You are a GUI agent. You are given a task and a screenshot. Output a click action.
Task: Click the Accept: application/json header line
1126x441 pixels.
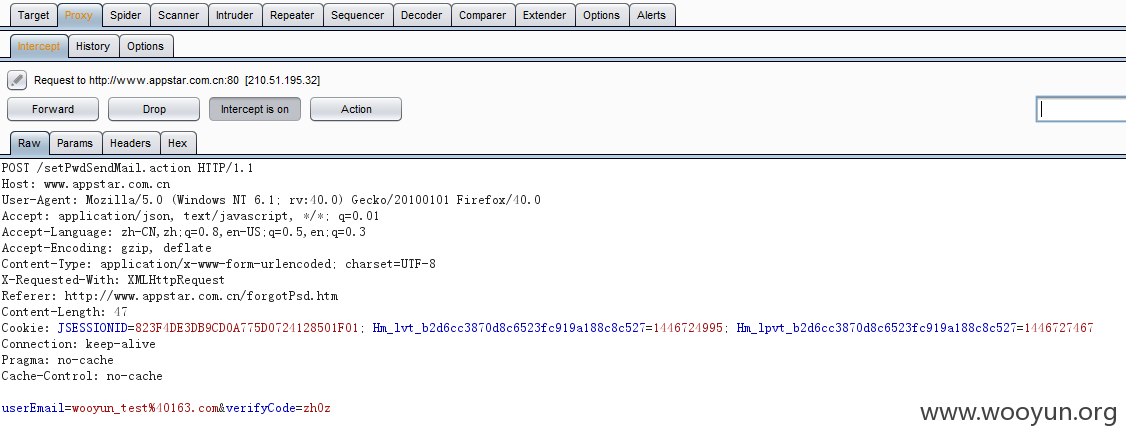point(190,215)
